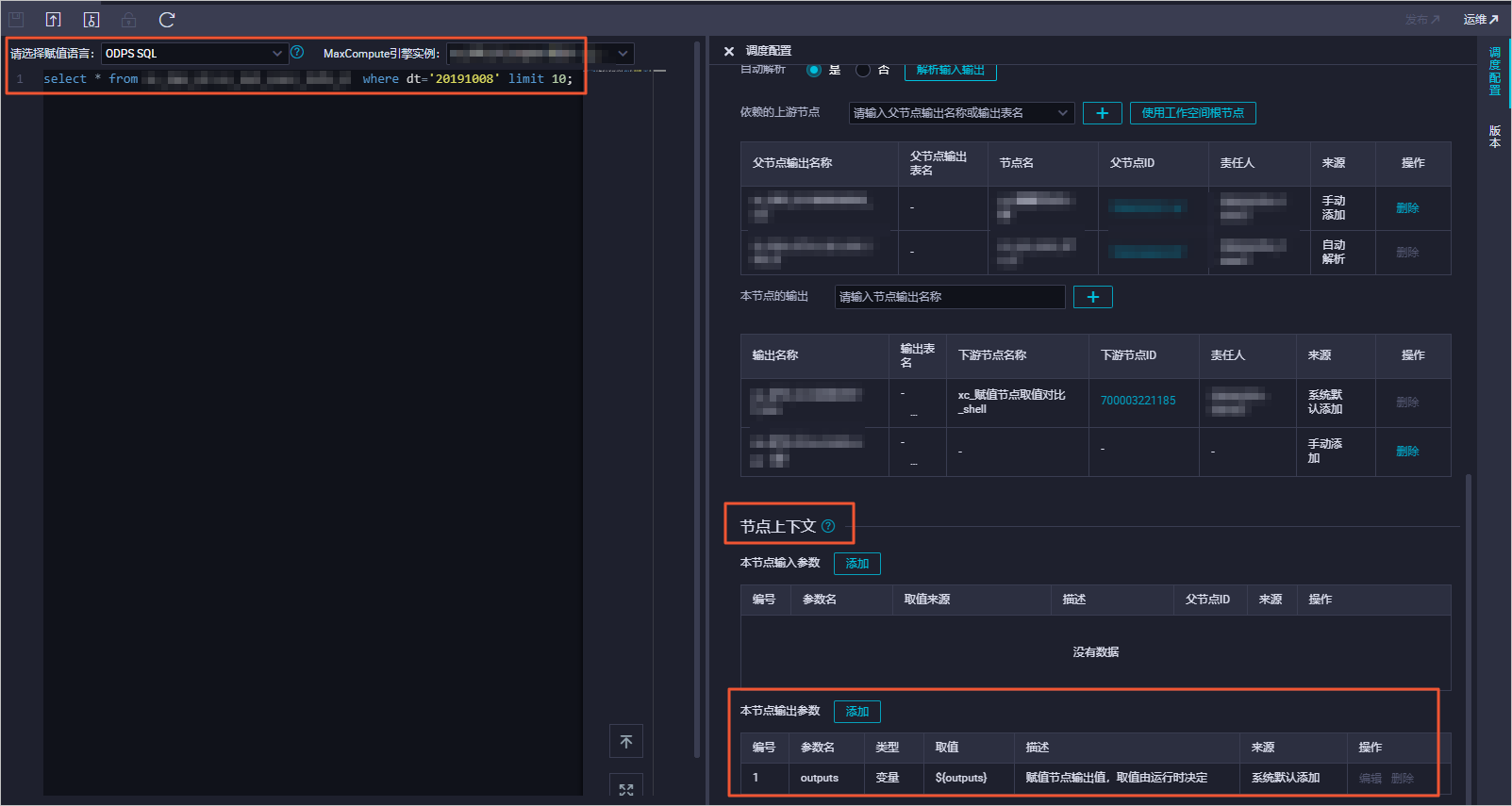The height and width of the screenshot is (806, 1512).
Task: Switch to the 版本 side tab
Action: (x=1495, y=137)
